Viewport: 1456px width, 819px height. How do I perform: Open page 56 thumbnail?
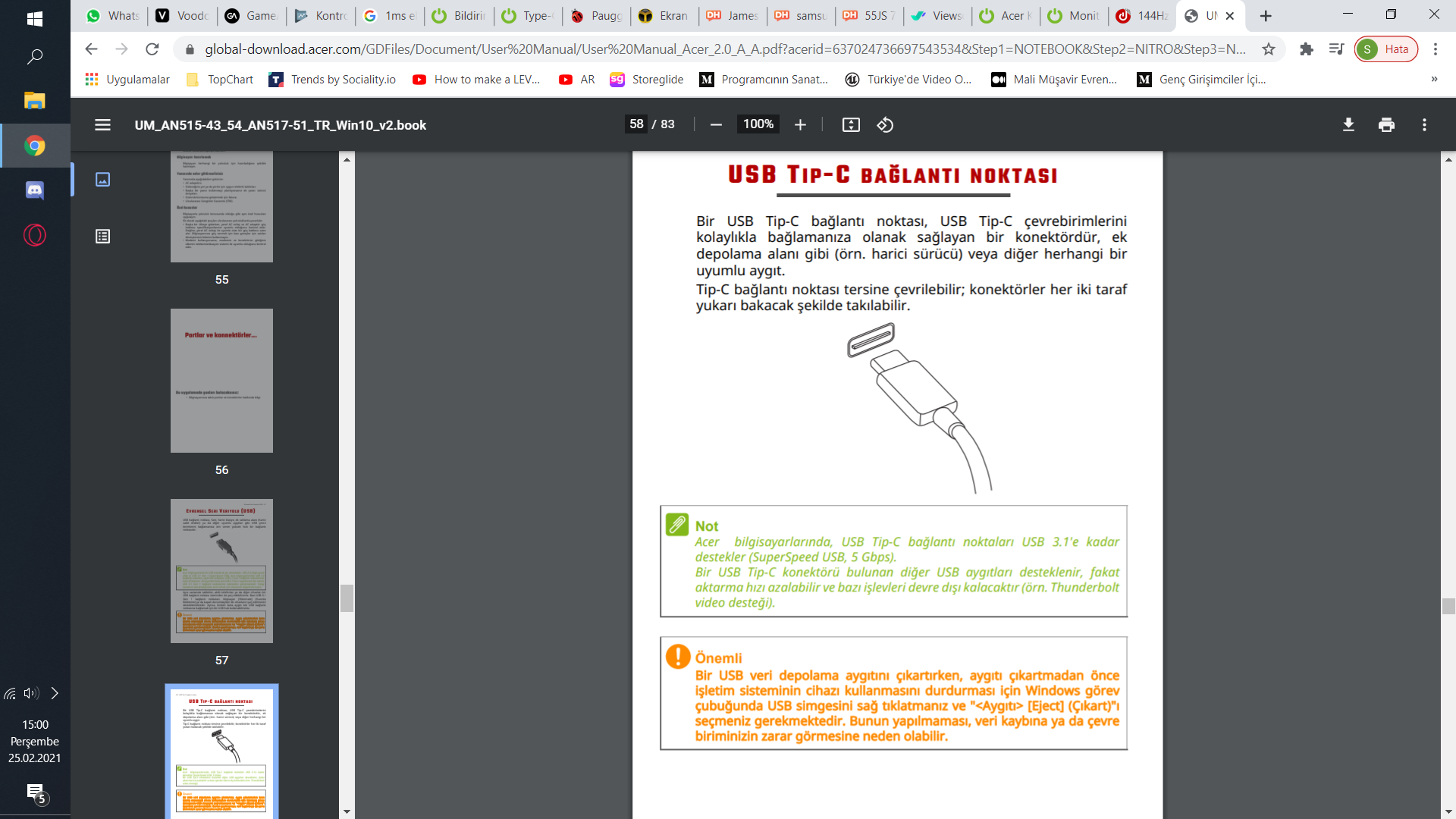click(x=221, y=381)
